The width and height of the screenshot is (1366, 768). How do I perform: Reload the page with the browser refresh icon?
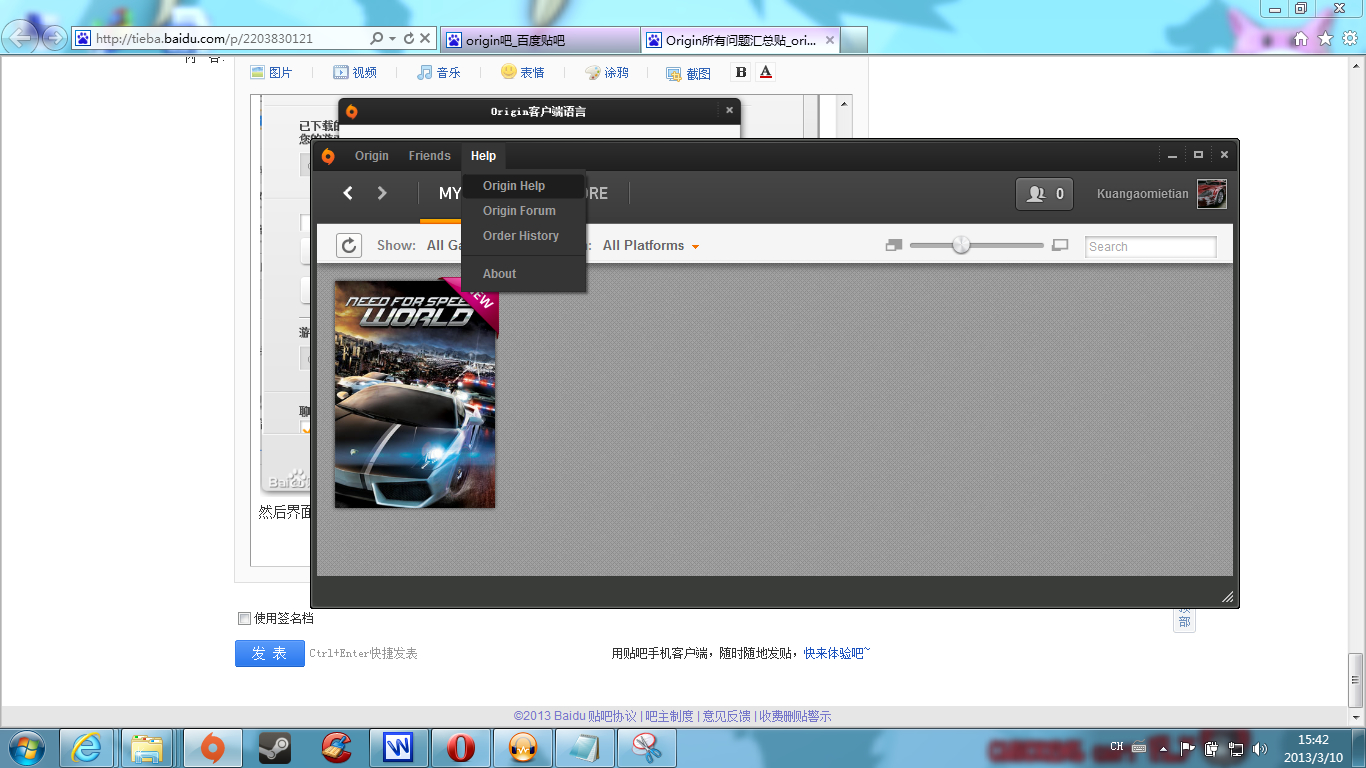409,38
